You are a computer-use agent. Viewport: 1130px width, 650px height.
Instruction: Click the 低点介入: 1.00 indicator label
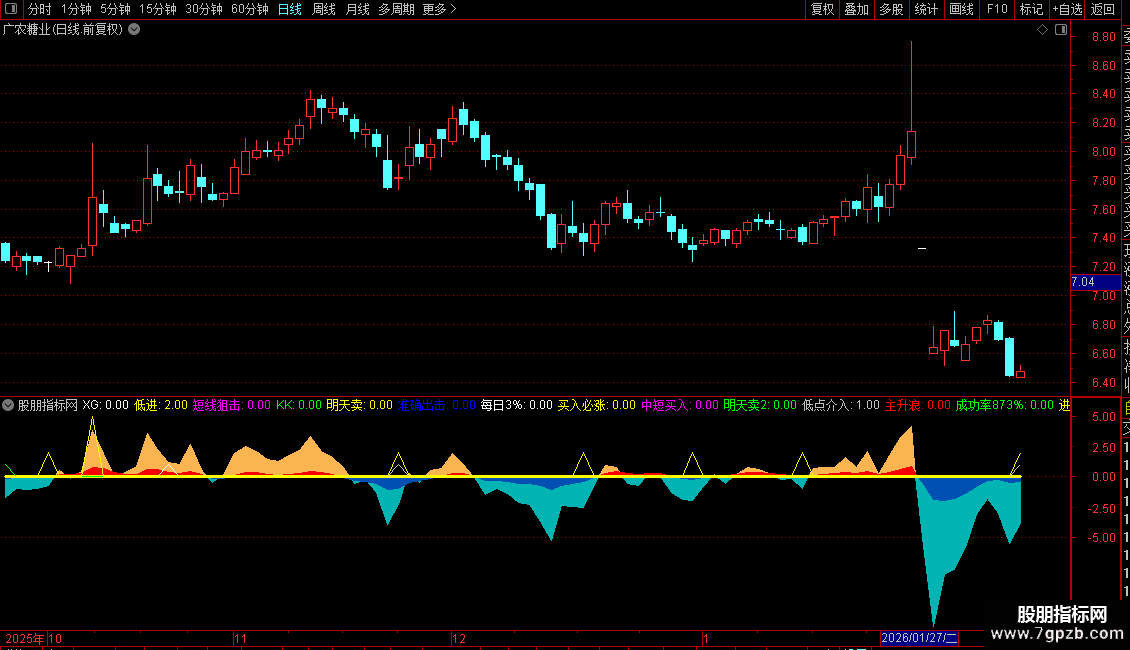tap(841, 405)
